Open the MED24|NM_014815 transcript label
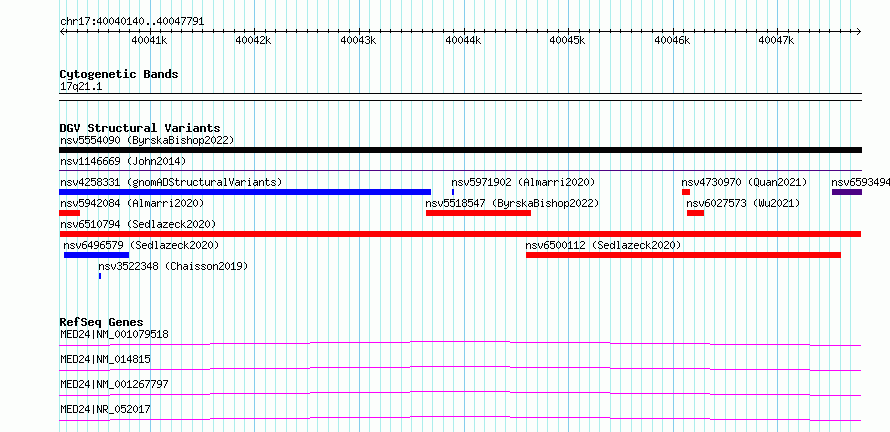This screenshot has height=432, width=890. 105,359
